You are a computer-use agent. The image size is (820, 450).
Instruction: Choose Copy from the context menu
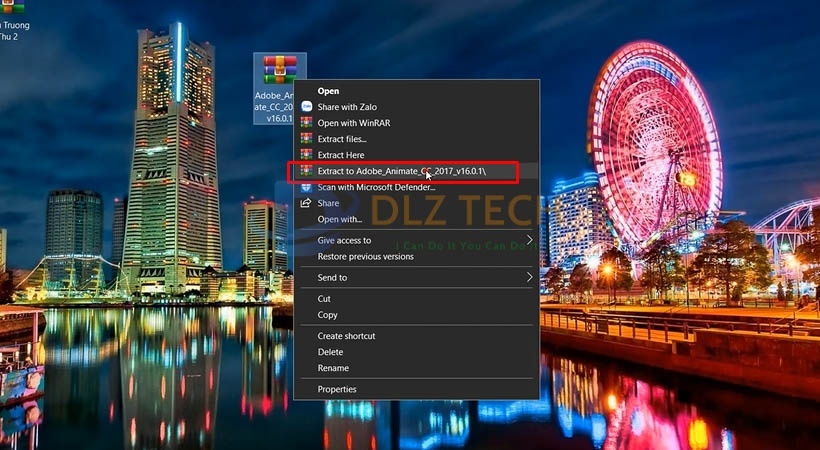(x=327, y=315)
